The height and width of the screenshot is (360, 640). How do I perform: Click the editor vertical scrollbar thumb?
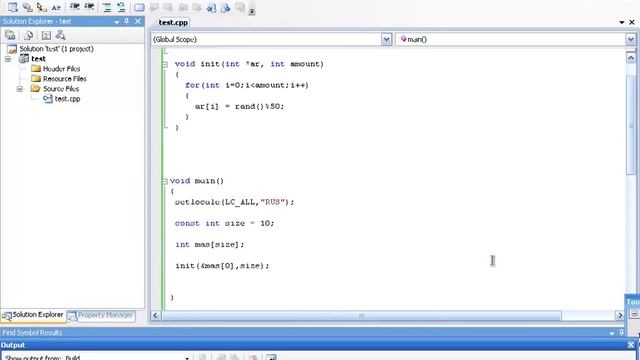[x=631, y=124]
